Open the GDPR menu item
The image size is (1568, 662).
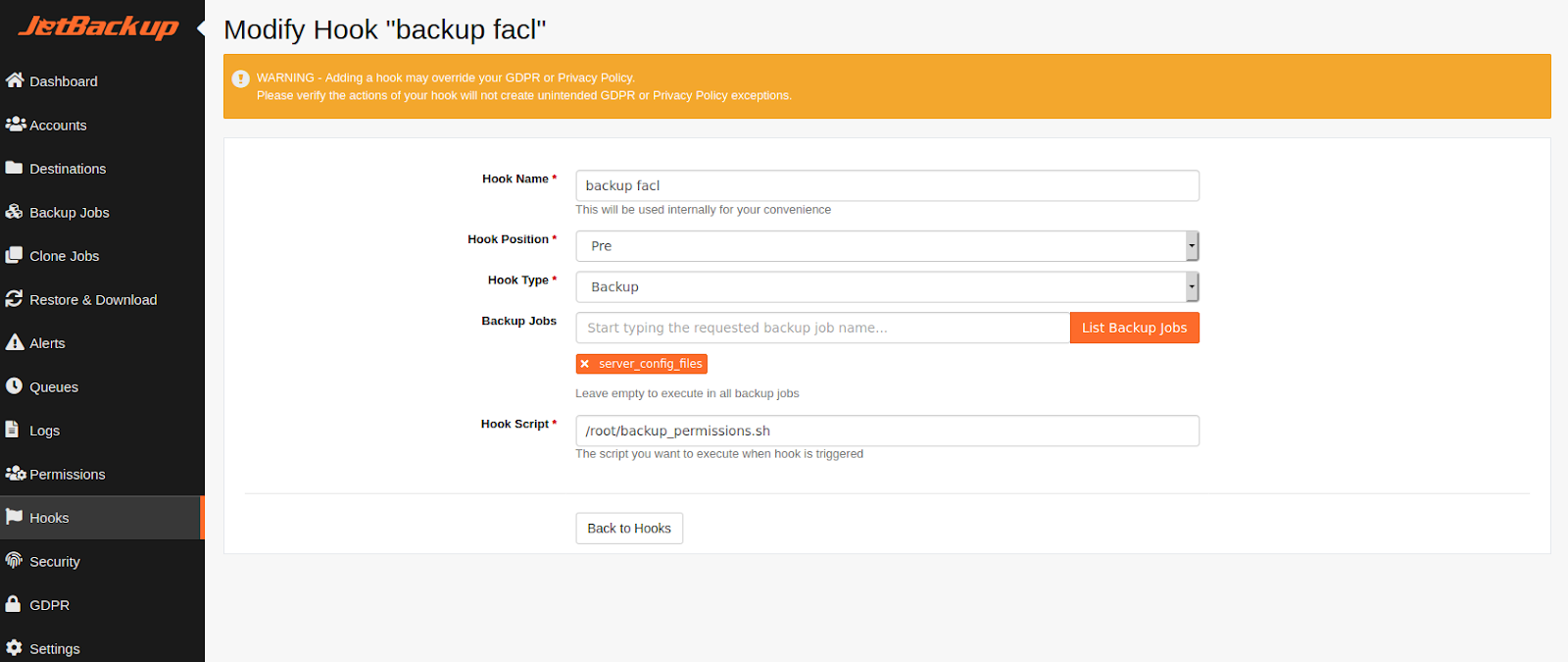(x=102, y=604)
